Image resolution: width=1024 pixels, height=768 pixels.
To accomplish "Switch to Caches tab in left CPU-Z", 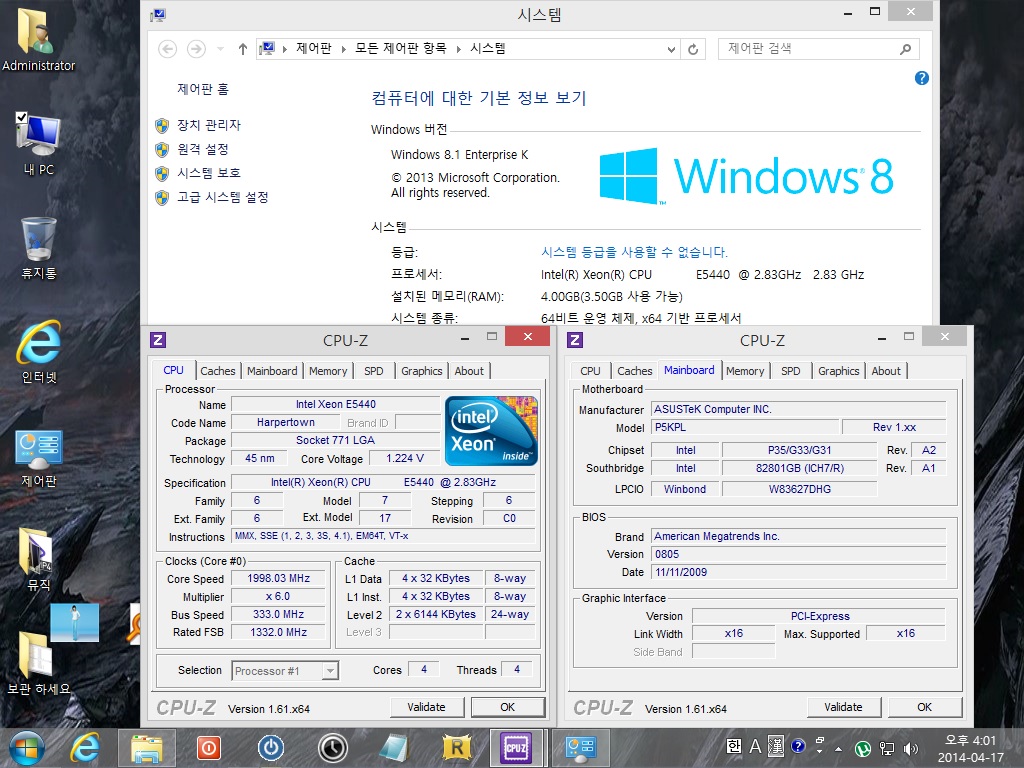I will (x=217, y=371).
